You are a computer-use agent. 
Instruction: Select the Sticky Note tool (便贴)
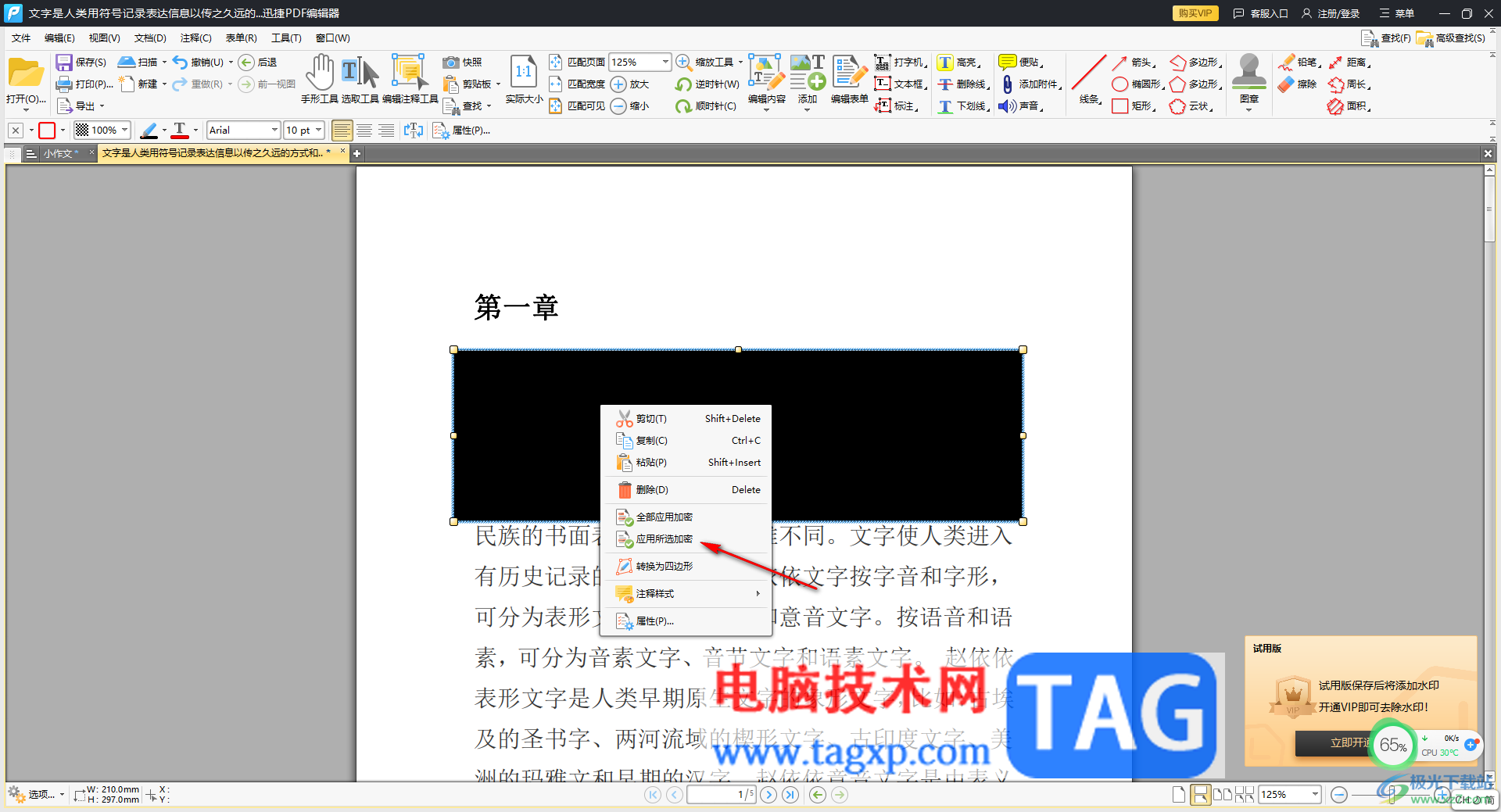point(1021,63)
